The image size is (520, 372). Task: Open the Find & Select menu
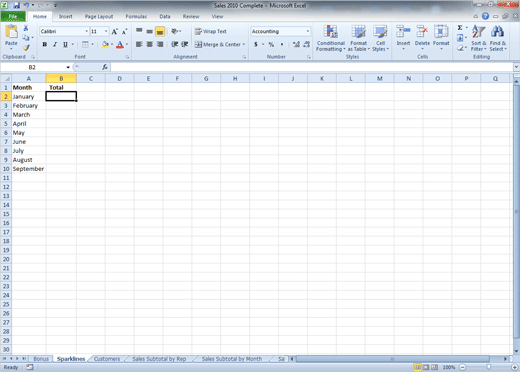click(x=498, y=38)
